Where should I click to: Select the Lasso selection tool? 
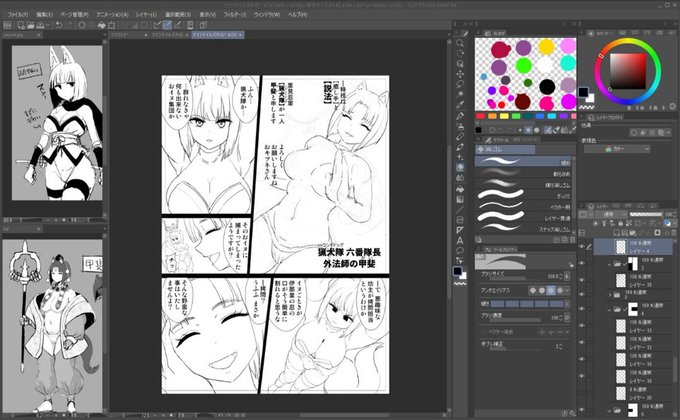point(460,84)
